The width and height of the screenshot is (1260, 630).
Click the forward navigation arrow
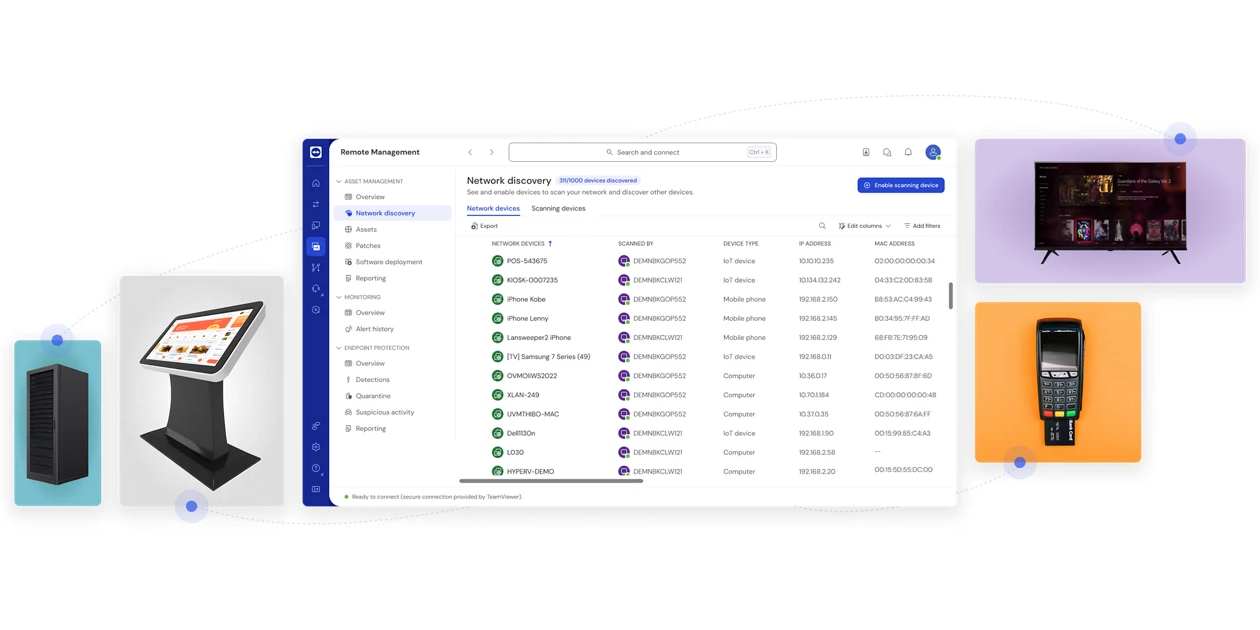click(492, 152)
